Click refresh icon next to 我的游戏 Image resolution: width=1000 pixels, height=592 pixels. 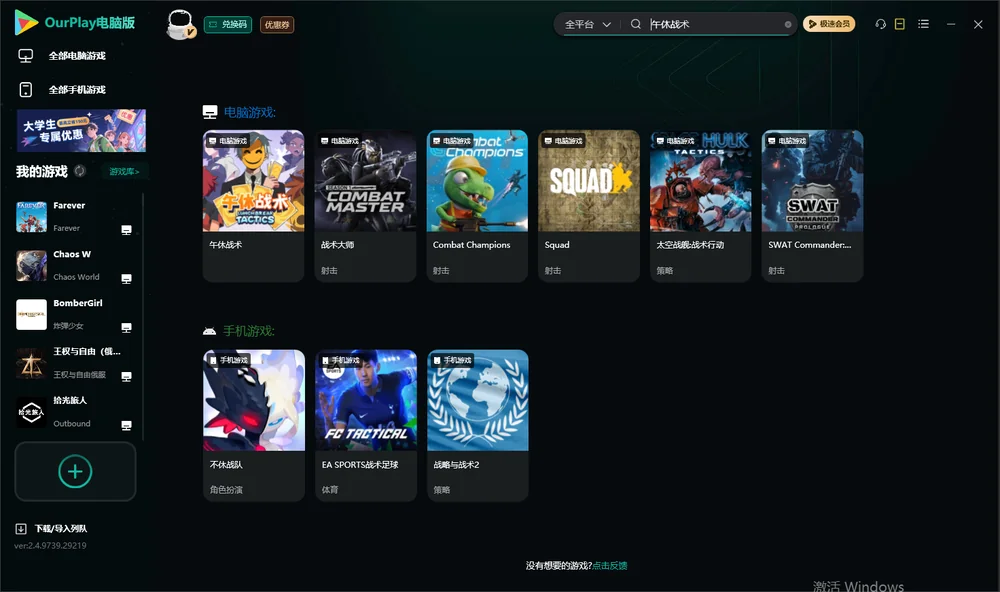[80, 170]
